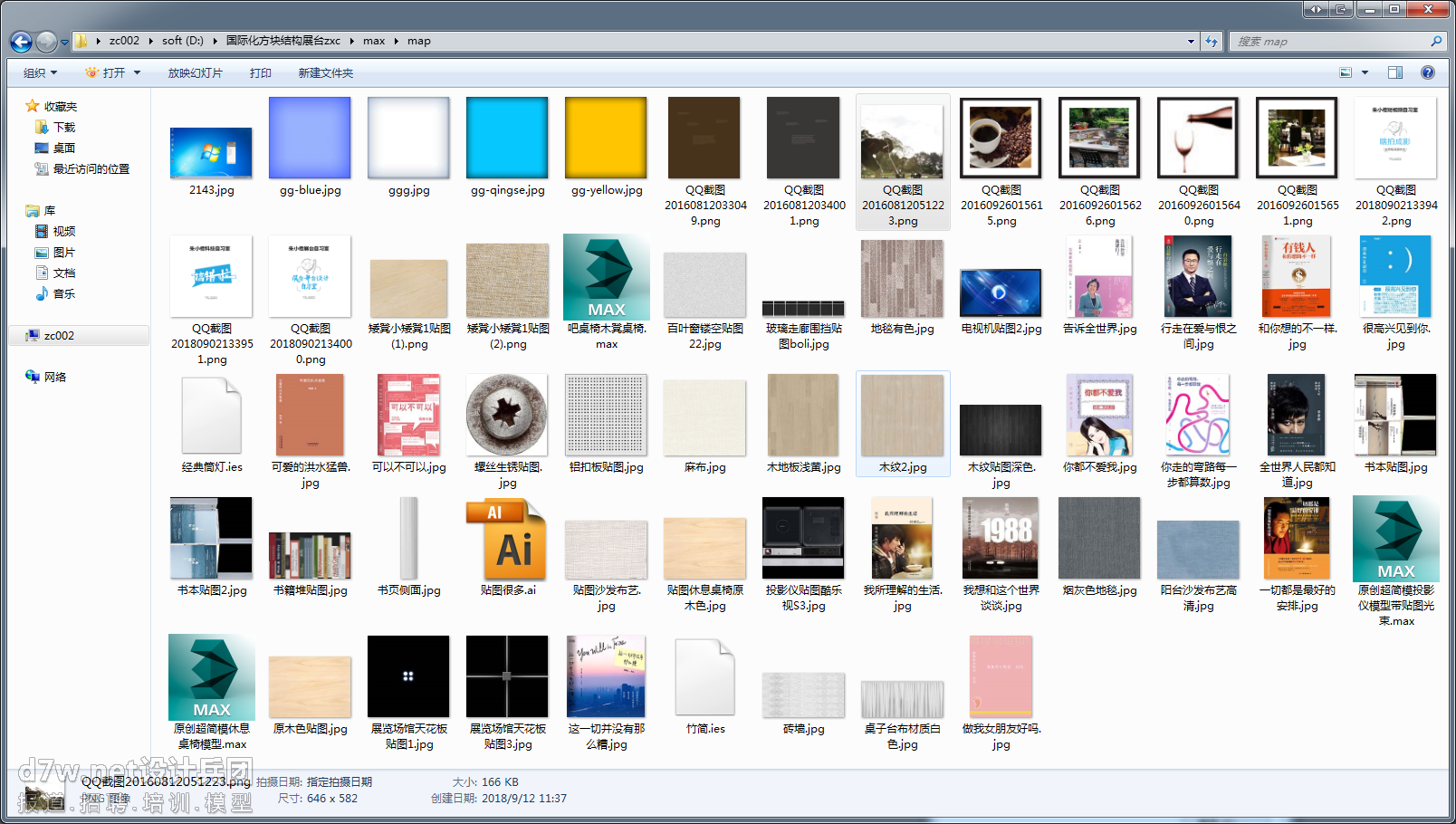Select the zc002 computer node

[x=79, y=335]
